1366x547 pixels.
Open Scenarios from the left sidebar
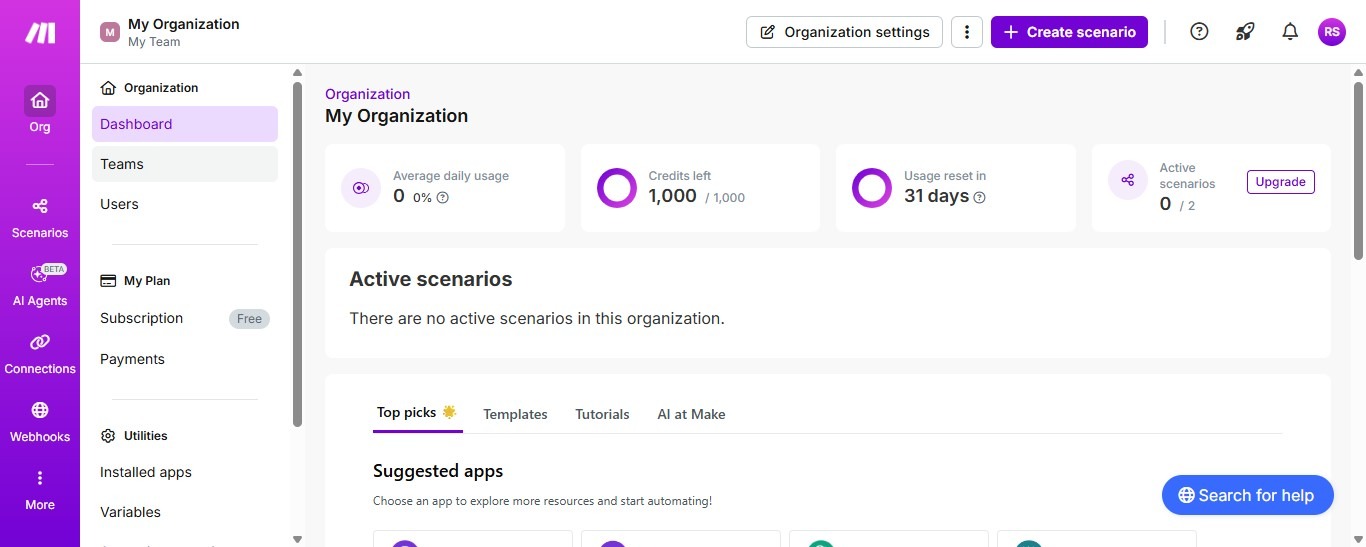[x=40, y=218]
